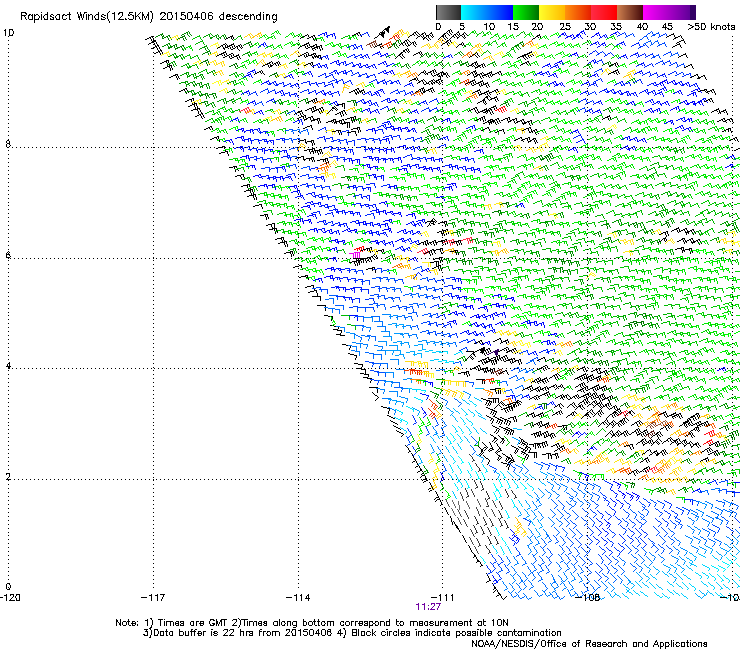Image resolution: width=740 pixels, height=650 pixels.
Task: Click the 'Data buffer is 22 hrs' note line
Action: (x=352, y=633)
